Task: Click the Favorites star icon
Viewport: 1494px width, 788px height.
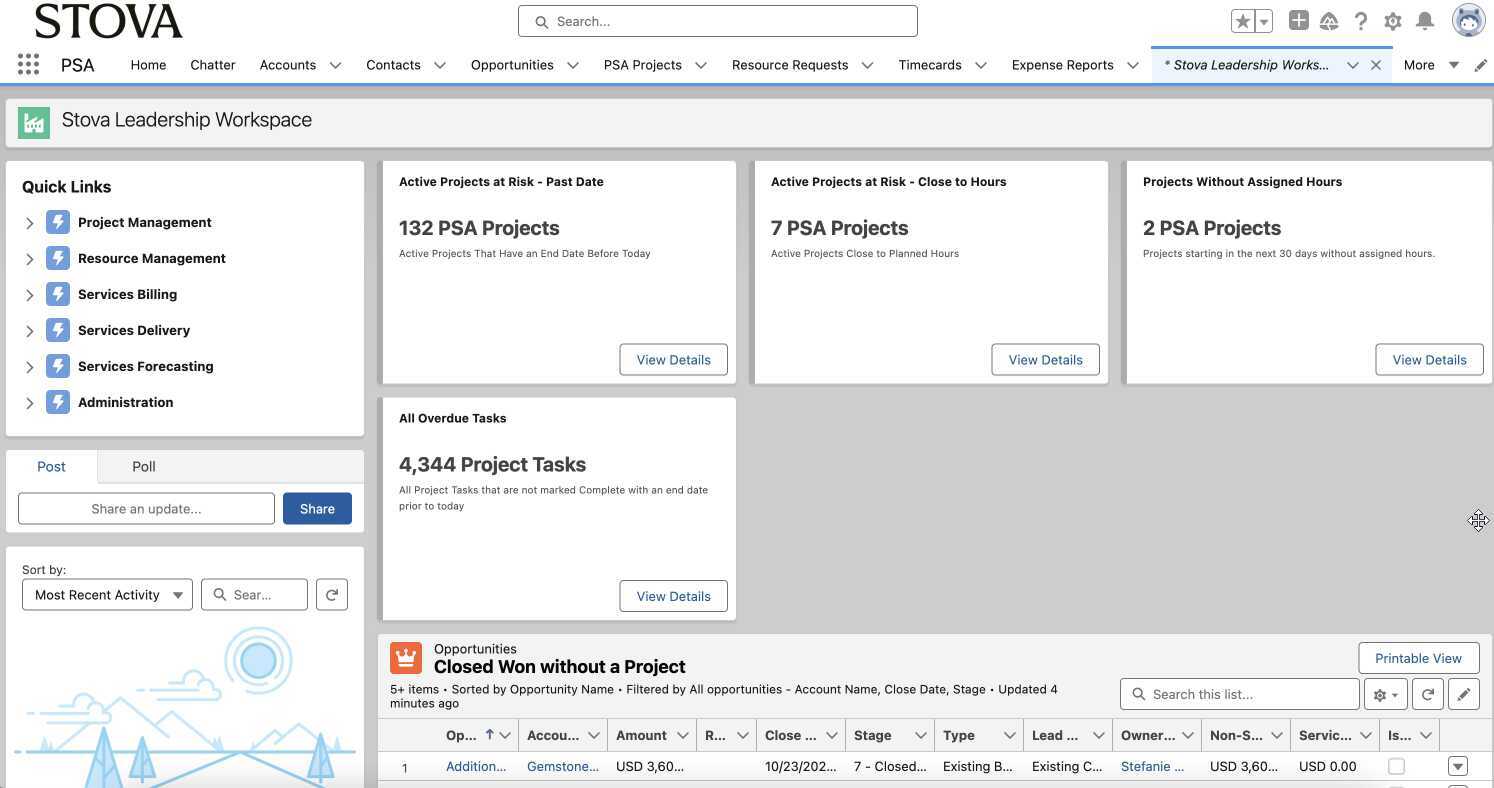Action: pyautogui.click(x=1242, y=21)
